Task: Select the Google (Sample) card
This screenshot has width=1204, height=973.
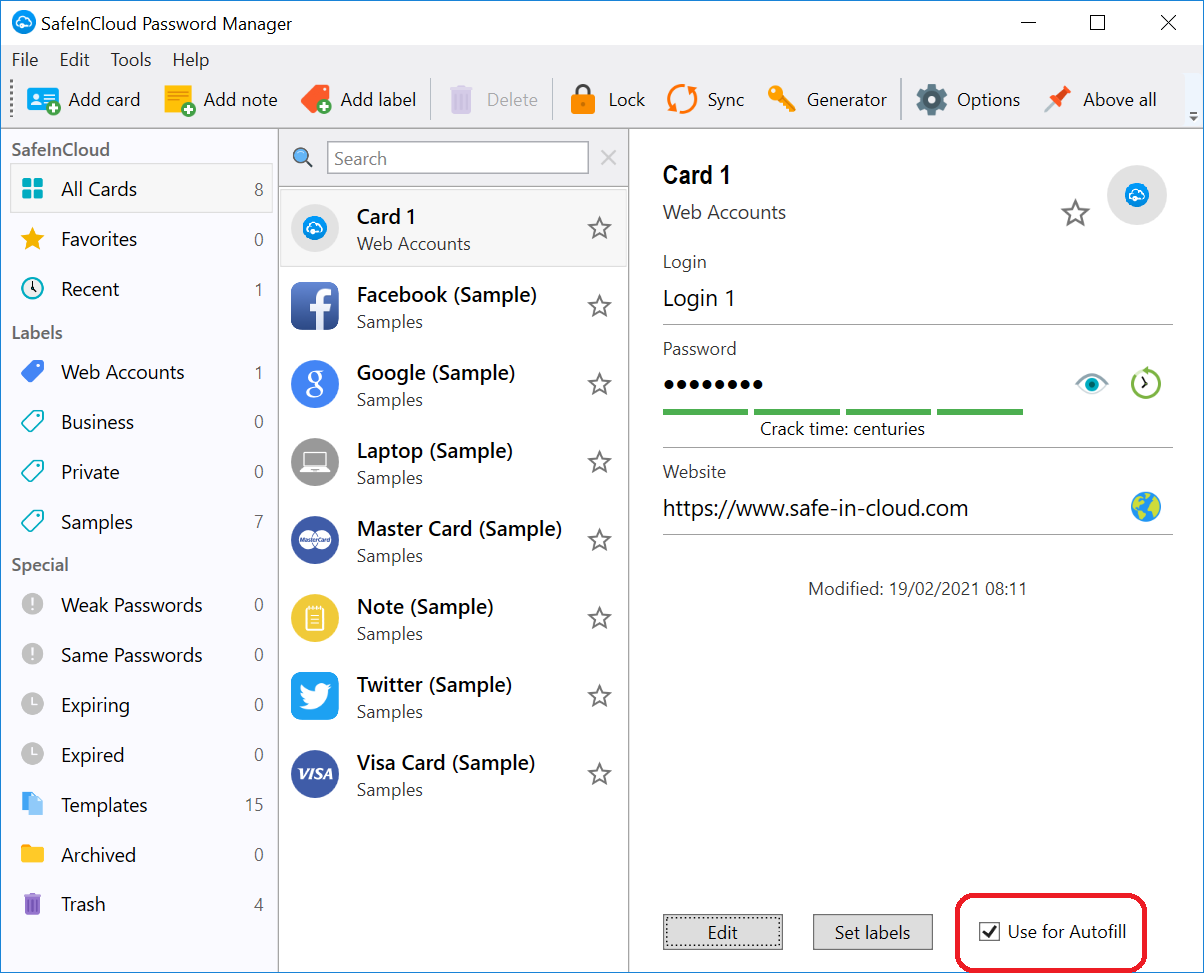Action: [453, 384]
